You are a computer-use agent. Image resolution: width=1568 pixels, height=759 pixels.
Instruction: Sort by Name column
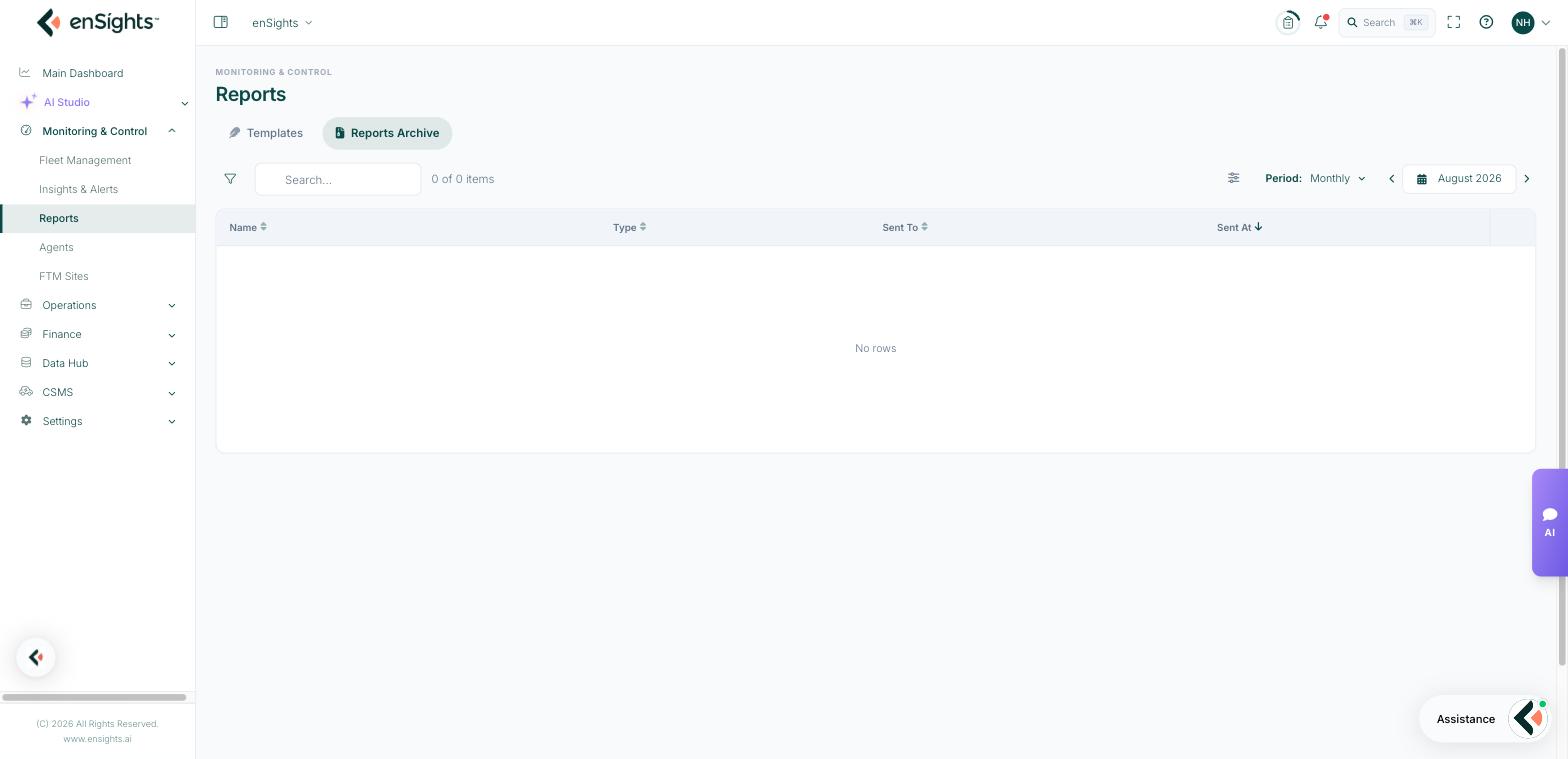coord(248,227)
